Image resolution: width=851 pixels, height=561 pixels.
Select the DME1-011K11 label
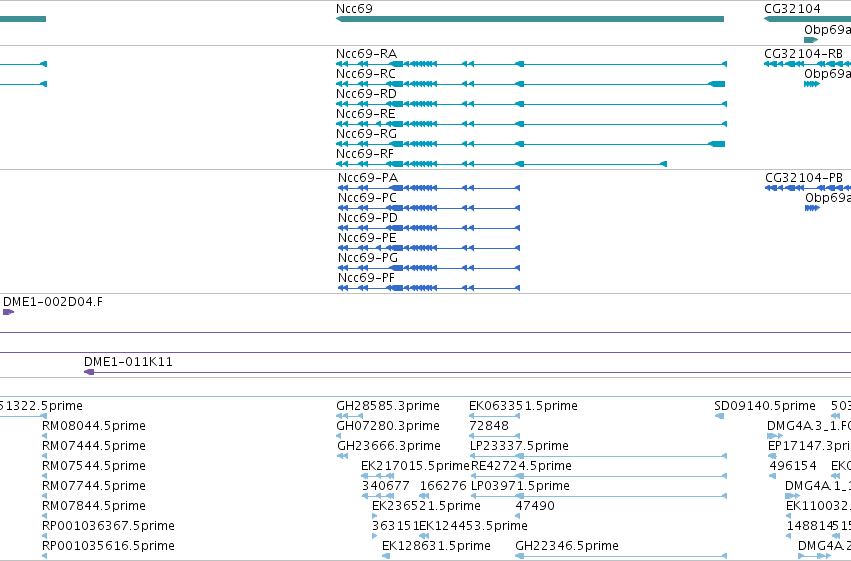click(x=128, y=362)
